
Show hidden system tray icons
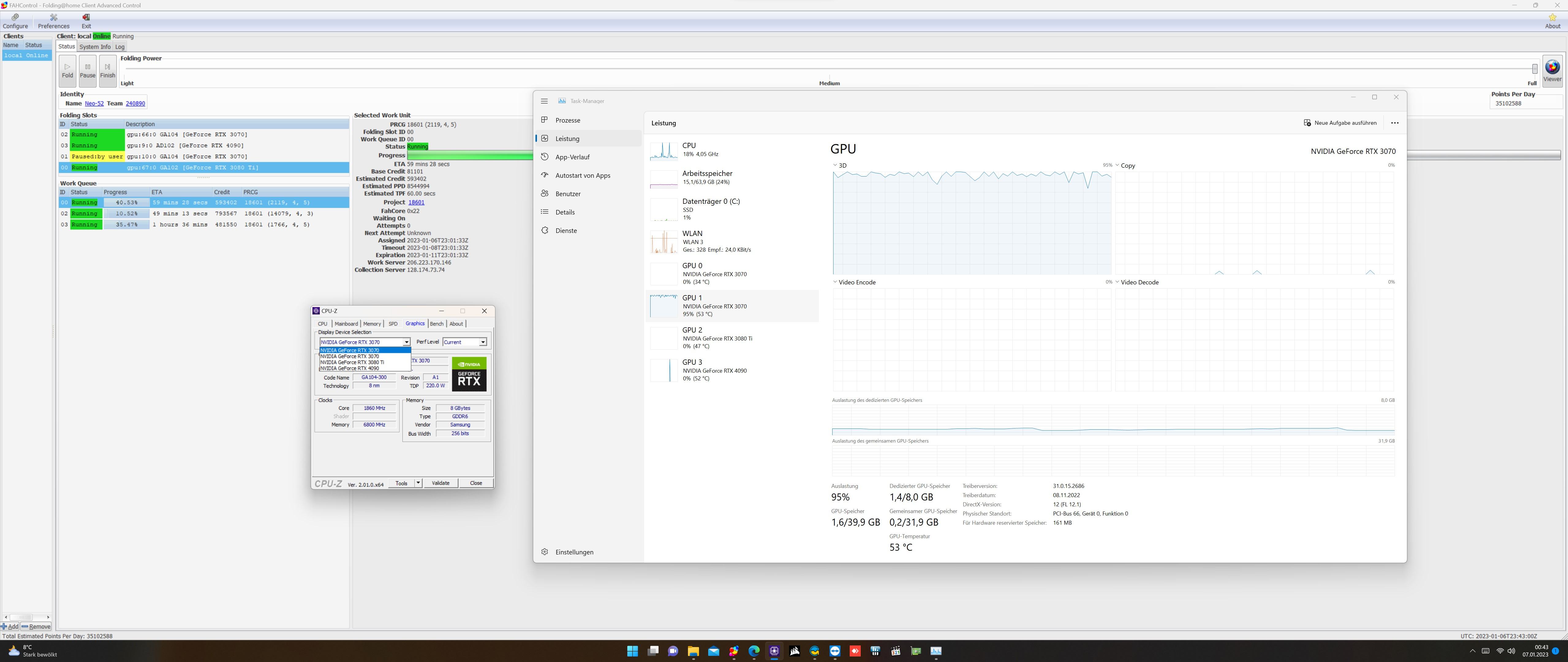click(1472, 651)
